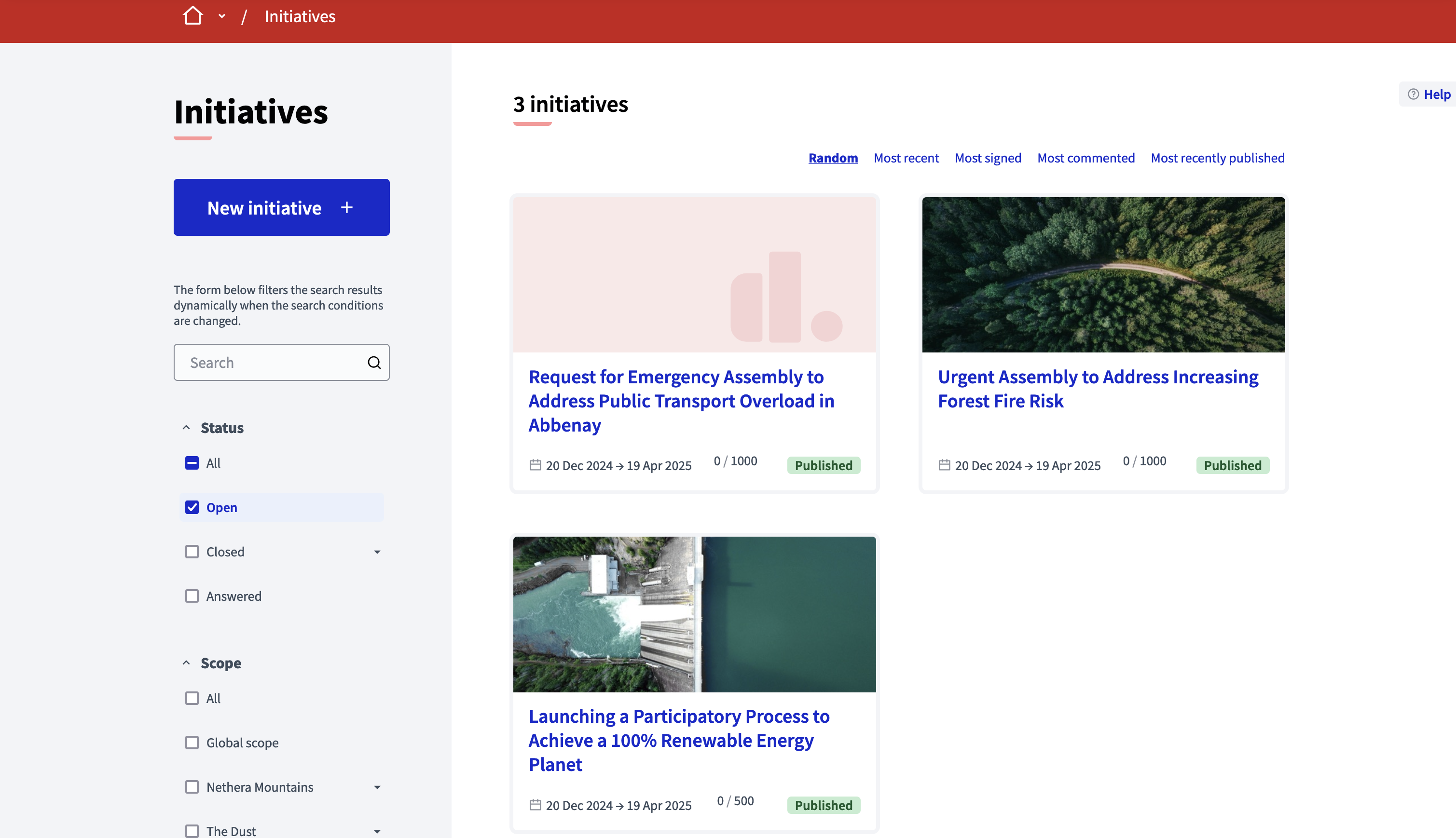Sort initiatives by Most commented
1456x838 pixels.
(x=1086, y=158)
